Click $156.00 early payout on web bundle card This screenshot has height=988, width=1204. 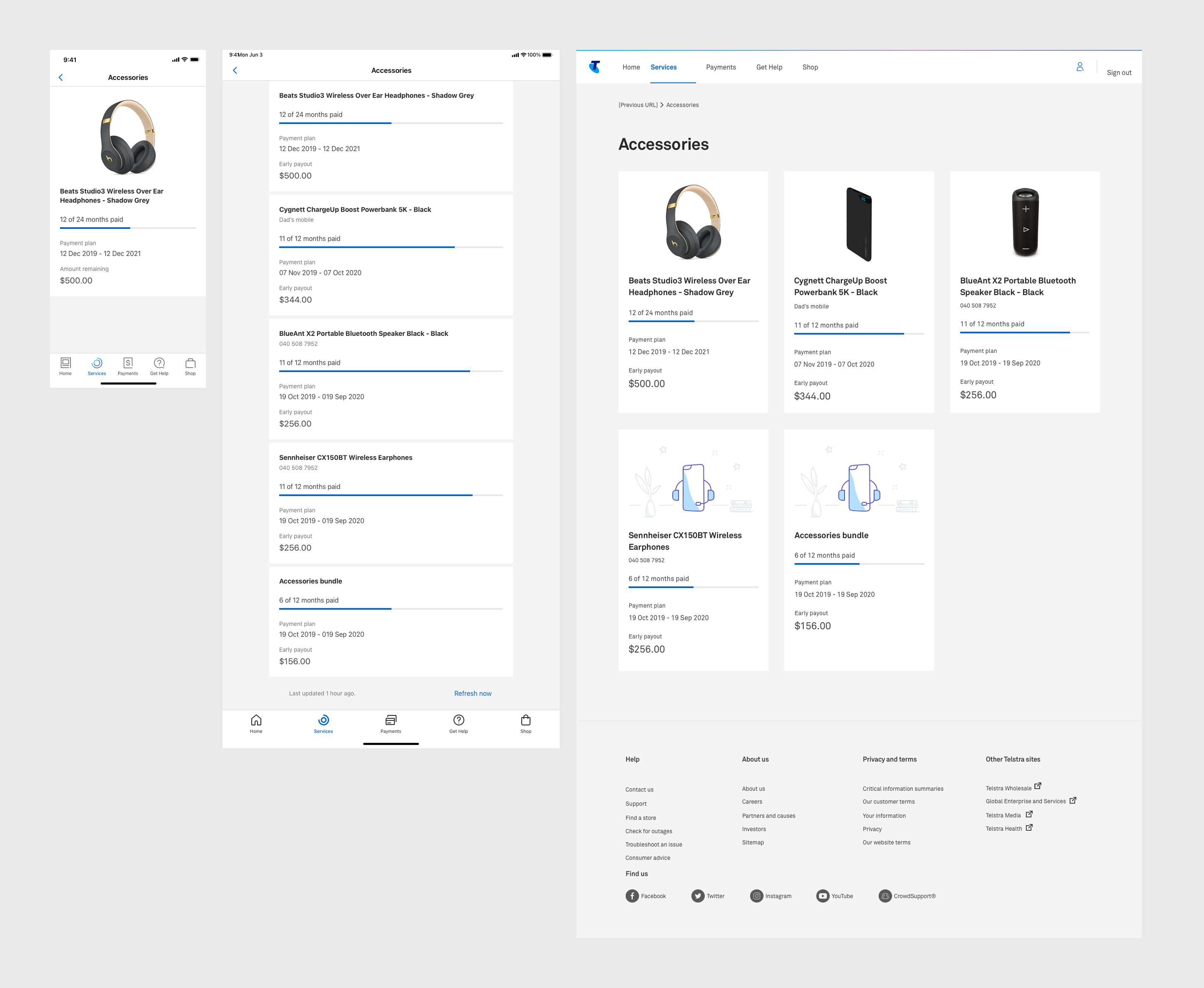[x=813, y=626]
